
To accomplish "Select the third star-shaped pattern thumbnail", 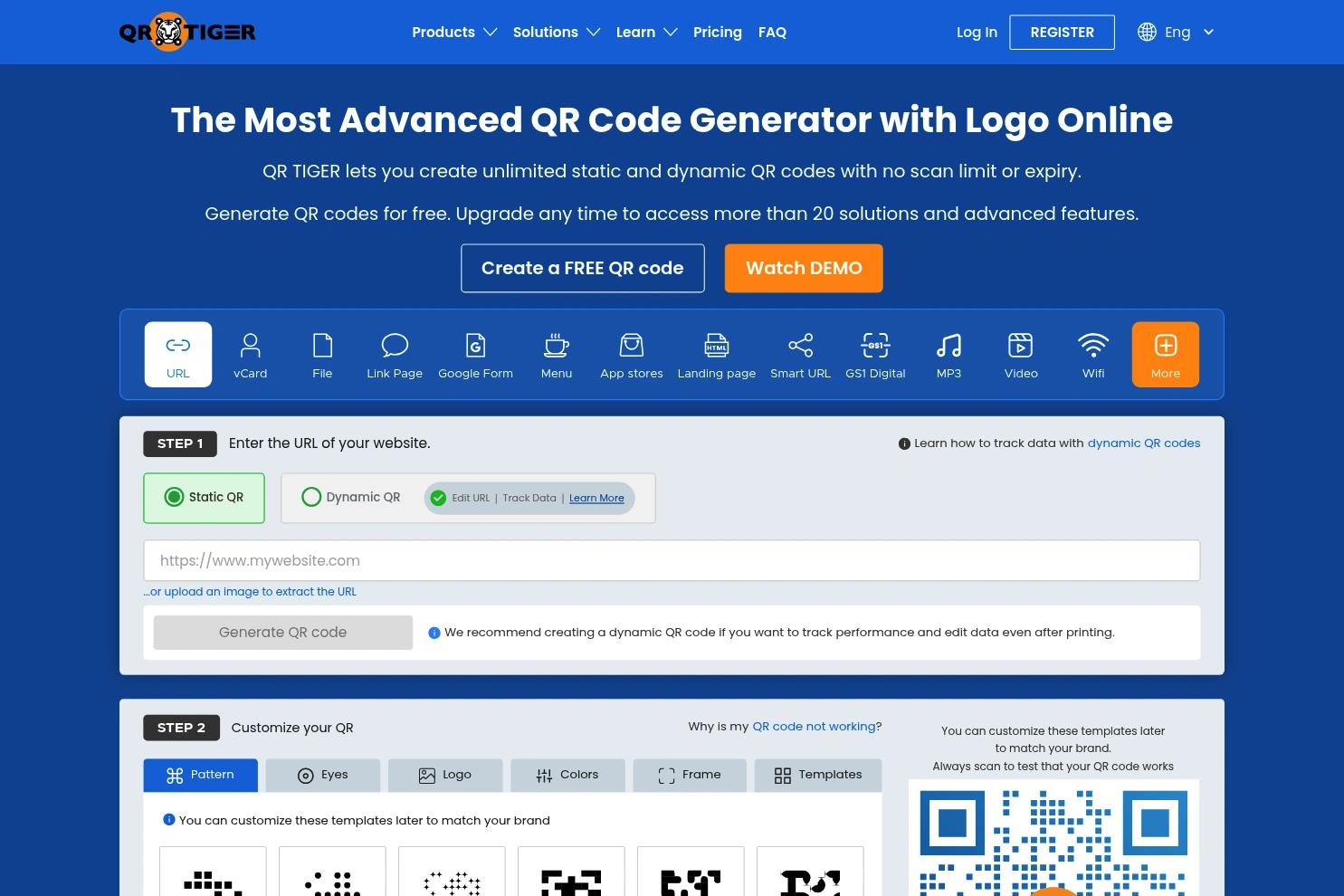I will coord(452,872).
